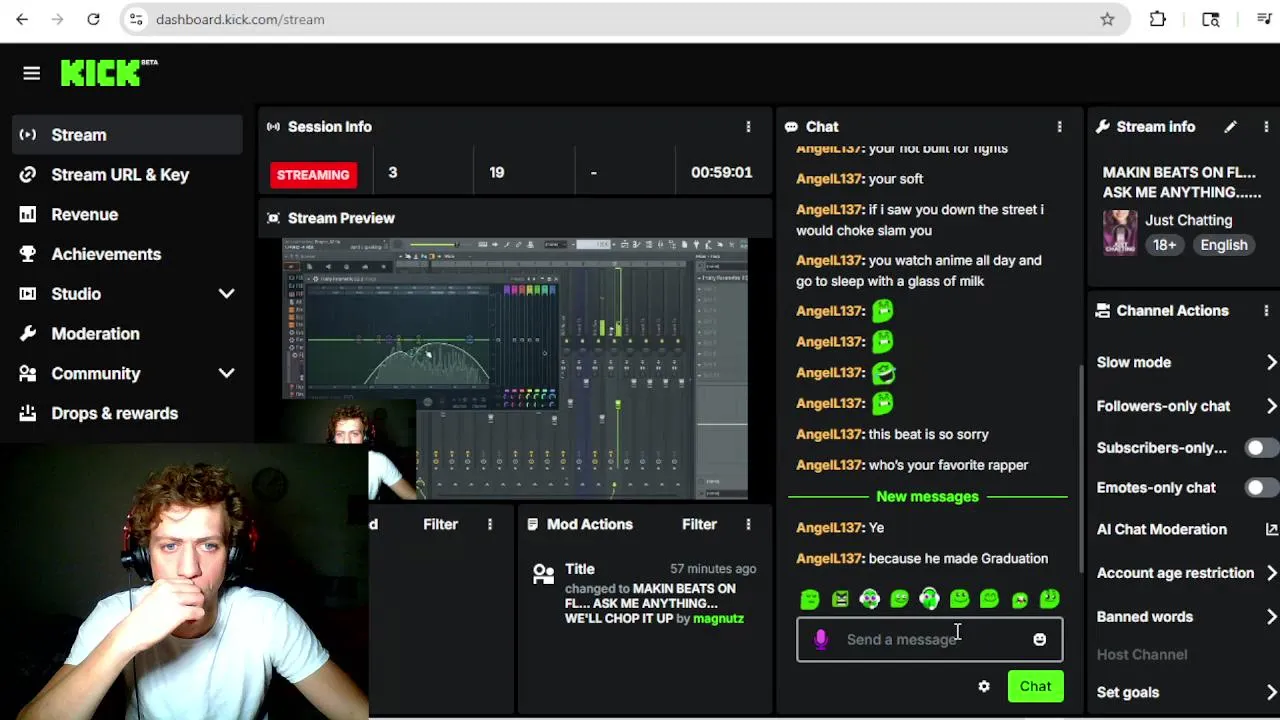
Task: Open the hamburger menu beside the Kick logo
Action: click(x=31, y=73)
